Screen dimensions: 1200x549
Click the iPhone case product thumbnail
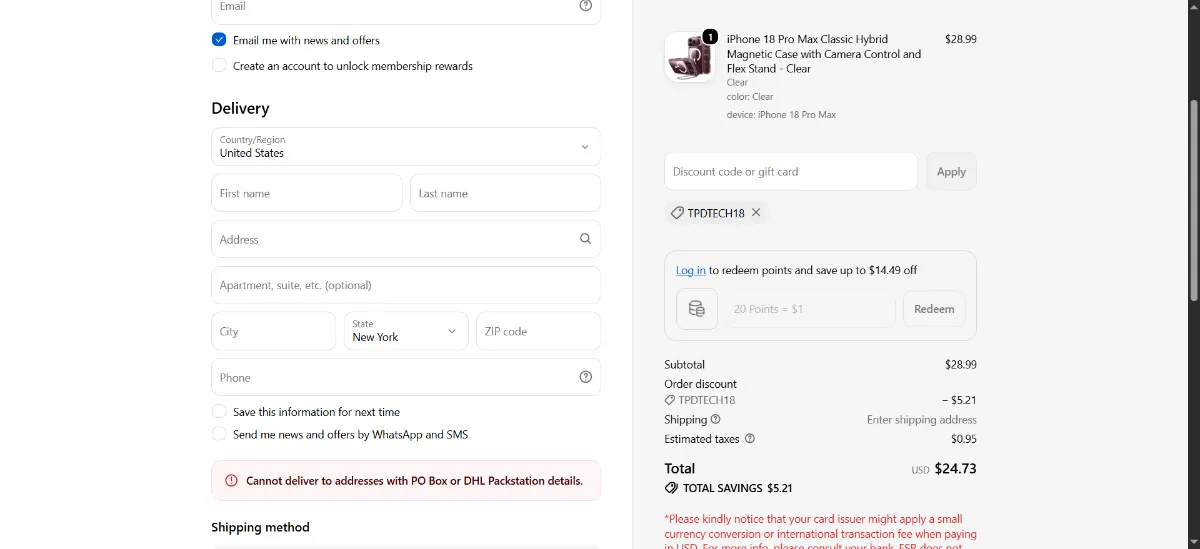tap(690, 57)
